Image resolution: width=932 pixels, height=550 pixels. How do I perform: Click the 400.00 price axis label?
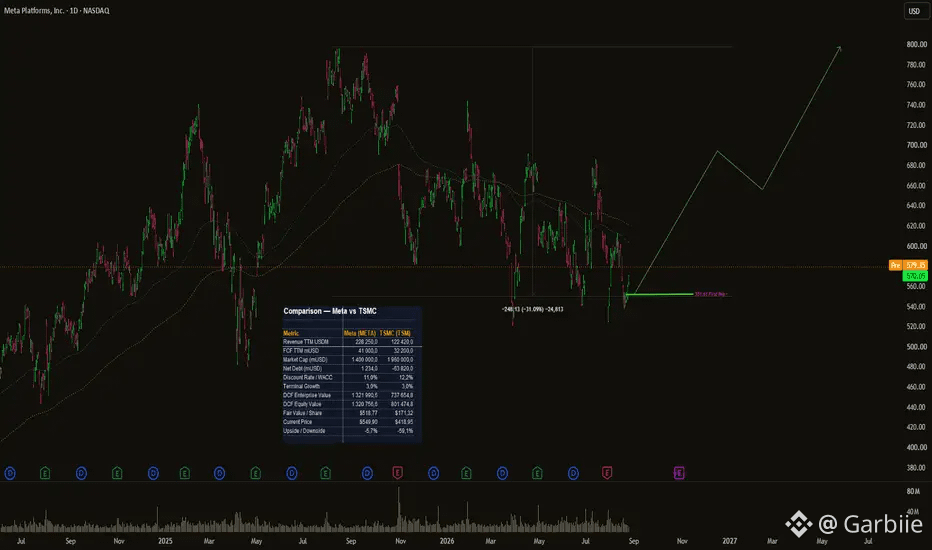(x=917, y=447)
